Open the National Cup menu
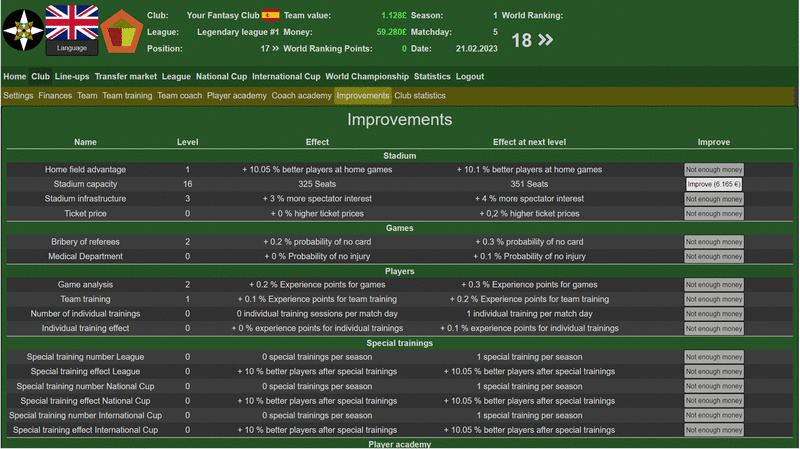This screenshot has width=800, height=449. pos(221,76)
